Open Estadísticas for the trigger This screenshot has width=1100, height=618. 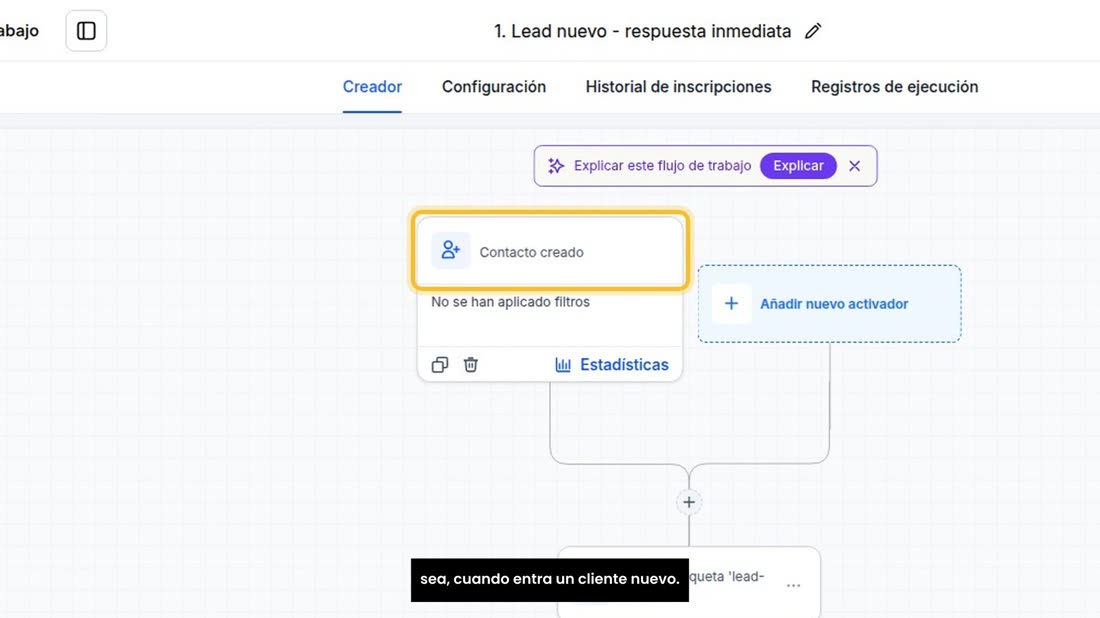click(x=612, y=365)
